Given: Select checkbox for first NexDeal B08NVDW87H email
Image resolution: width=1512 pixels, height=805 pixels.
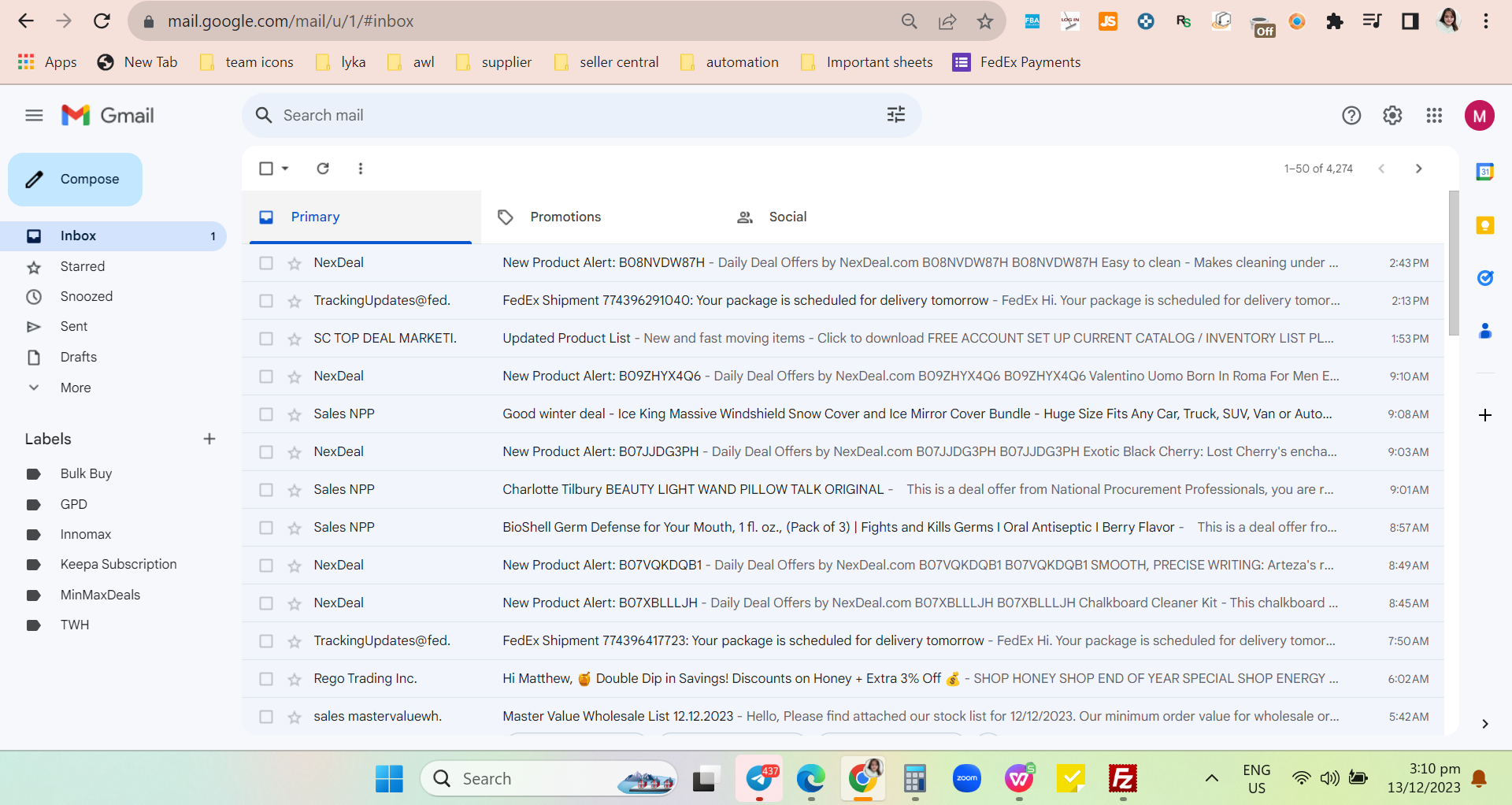Looking at the screenshot, I should tap(266, 263).
